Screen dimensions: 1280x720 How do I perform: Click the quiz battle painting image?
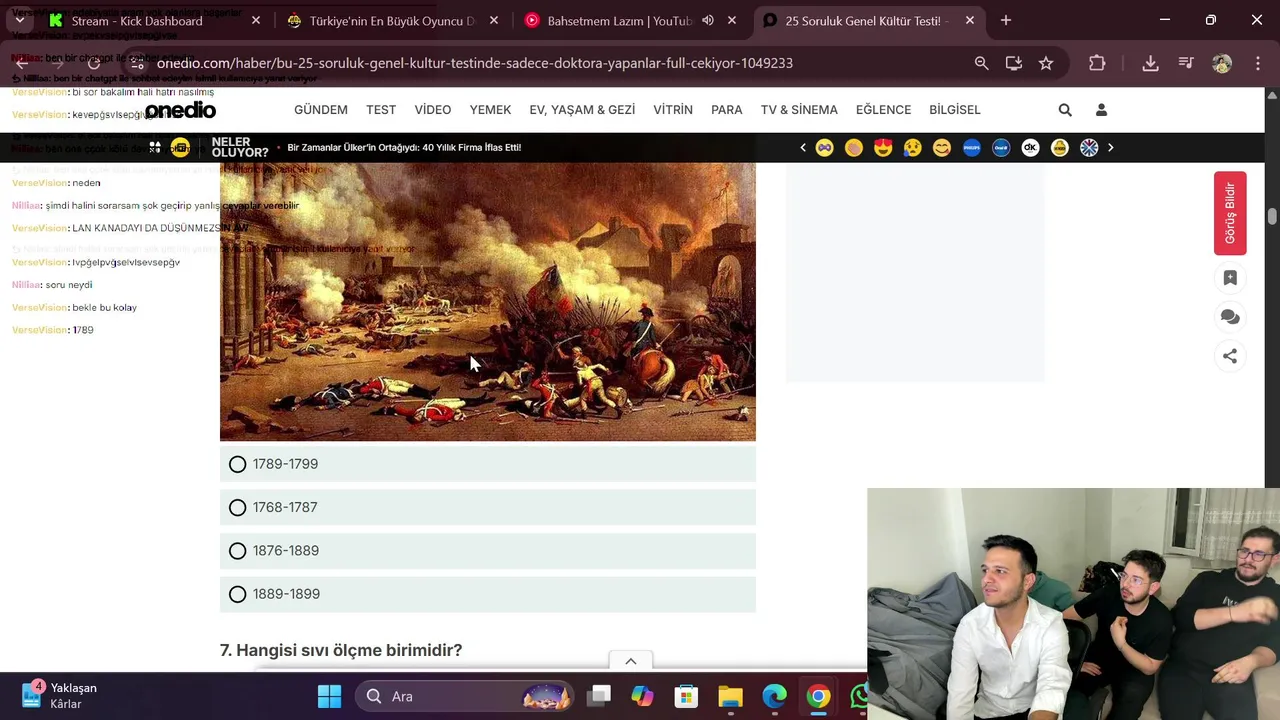coord(487,302)
